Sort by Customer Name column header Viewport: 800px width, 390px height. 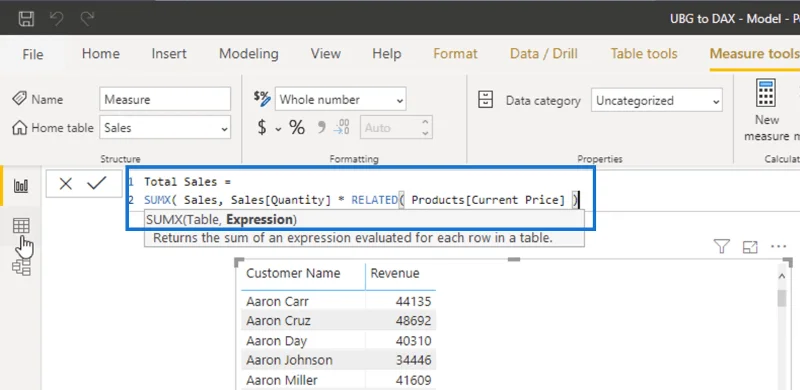293,273
